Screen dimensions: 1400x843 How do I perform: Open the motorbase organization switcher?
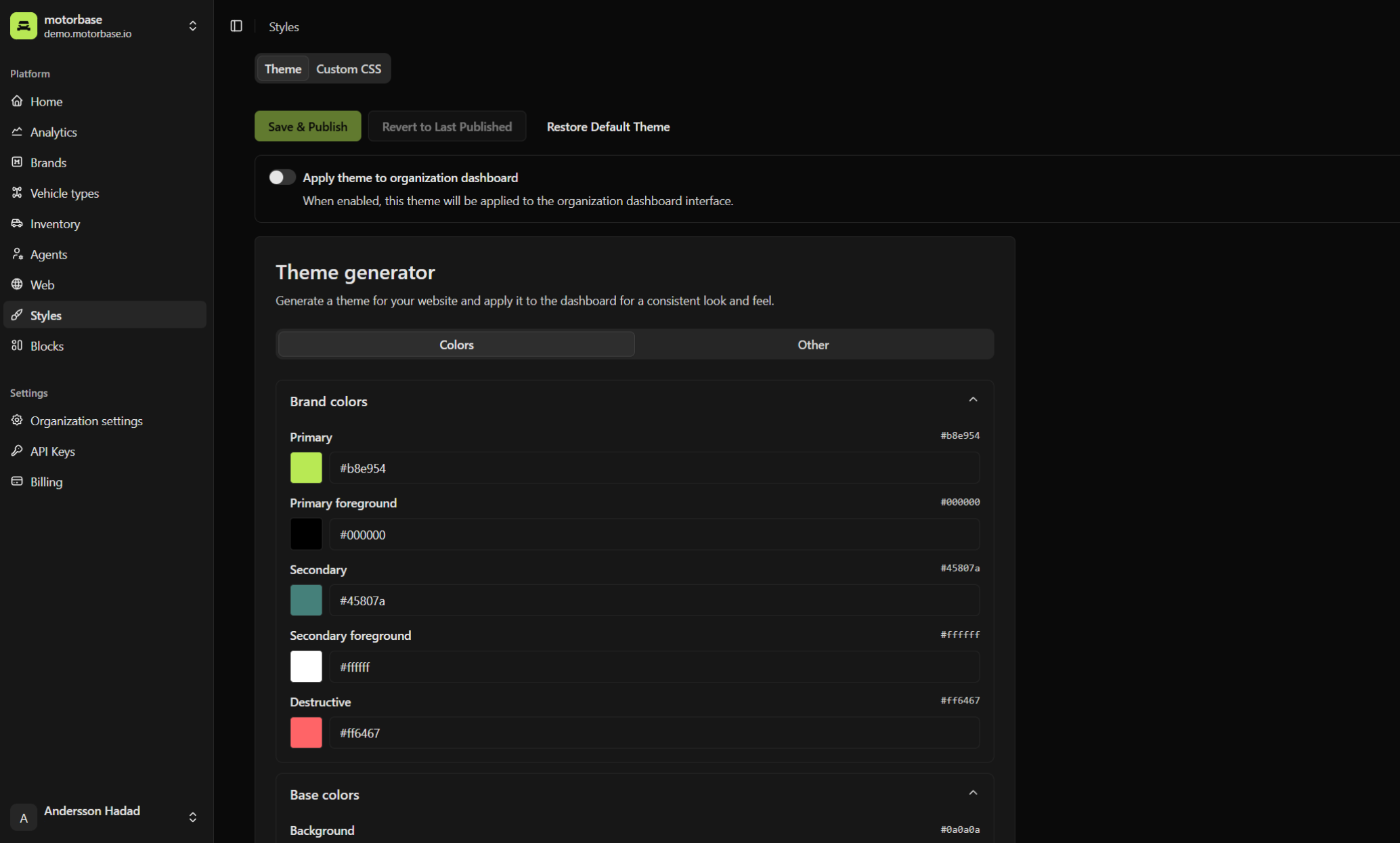105,26
